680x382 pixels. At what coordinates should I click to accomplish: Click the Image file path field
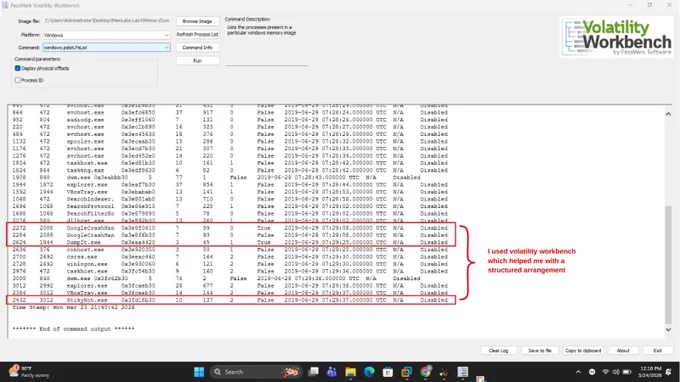[107, 21]
